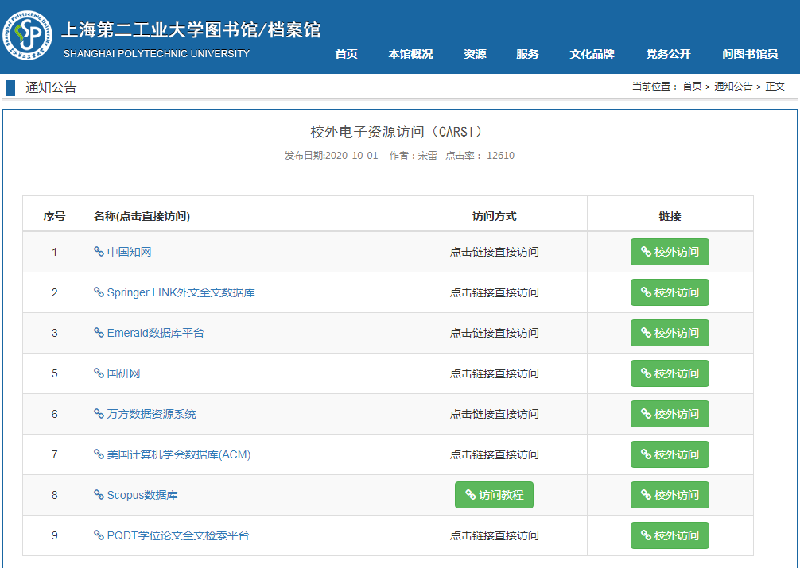This screenshot has width=800, height=568.
Task: Click the chain icon beside Scopus数据库
Action: click(x=99, y=495)
